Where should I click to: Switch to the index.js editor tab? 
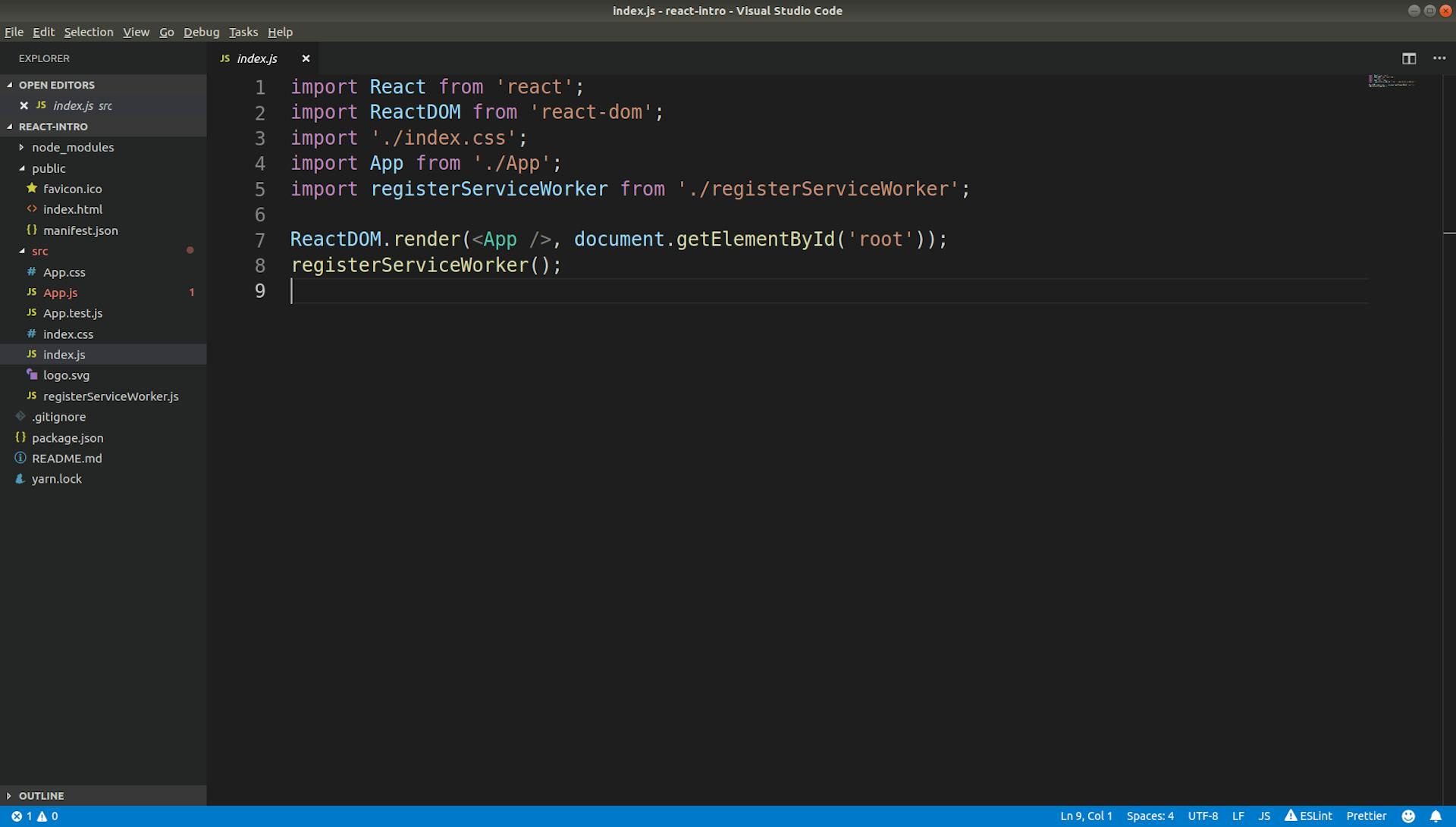pyautogui.click(x=256, y=58)
